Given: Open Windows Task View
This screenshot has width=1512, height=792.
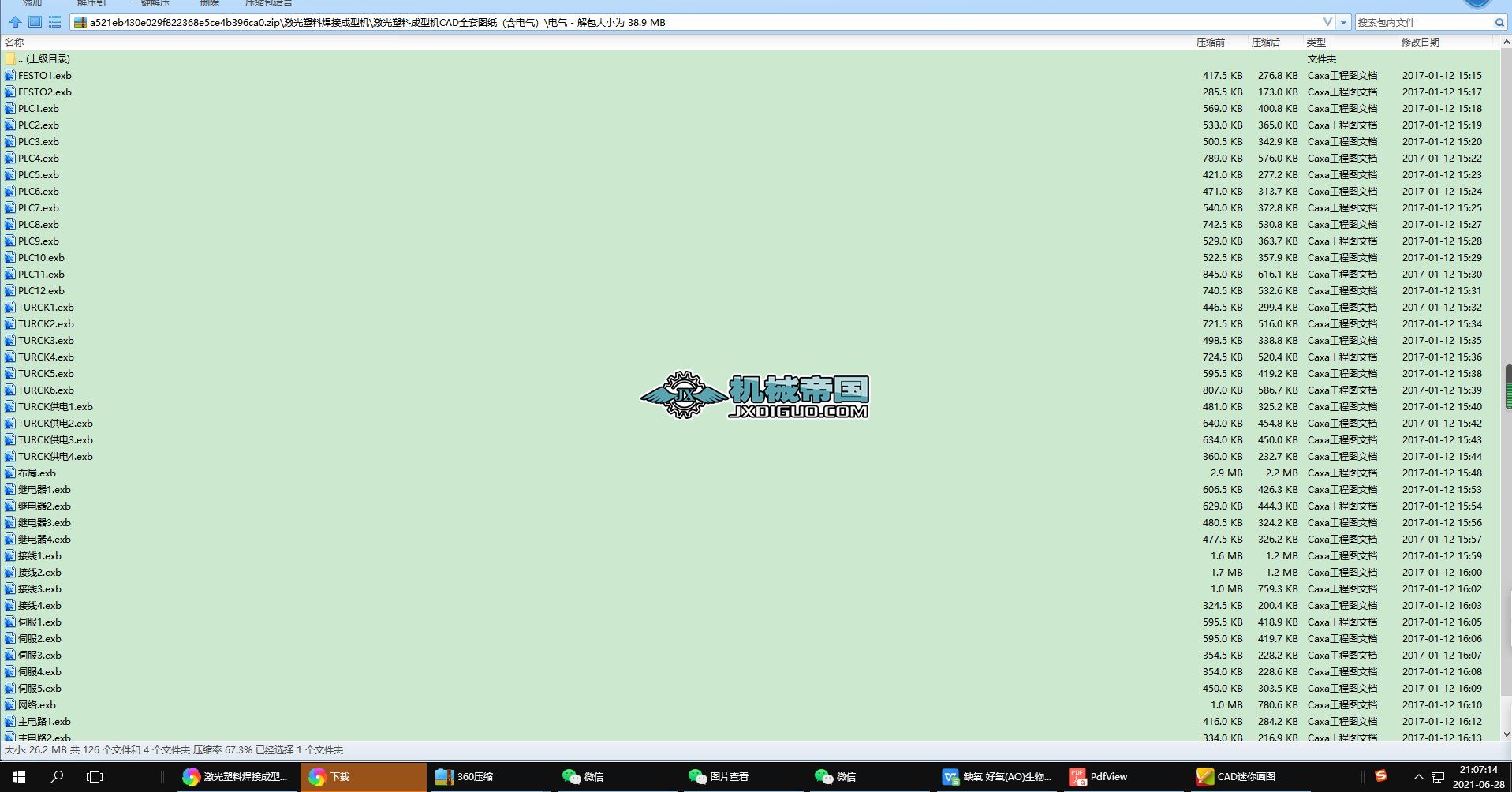Looking at the screenshot, I should [x=95, y=777].
